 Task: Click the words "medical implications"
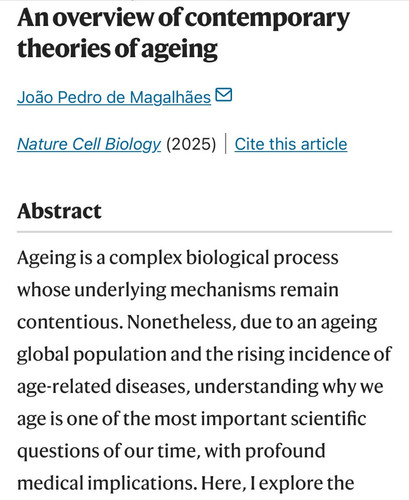click(106, 484)
